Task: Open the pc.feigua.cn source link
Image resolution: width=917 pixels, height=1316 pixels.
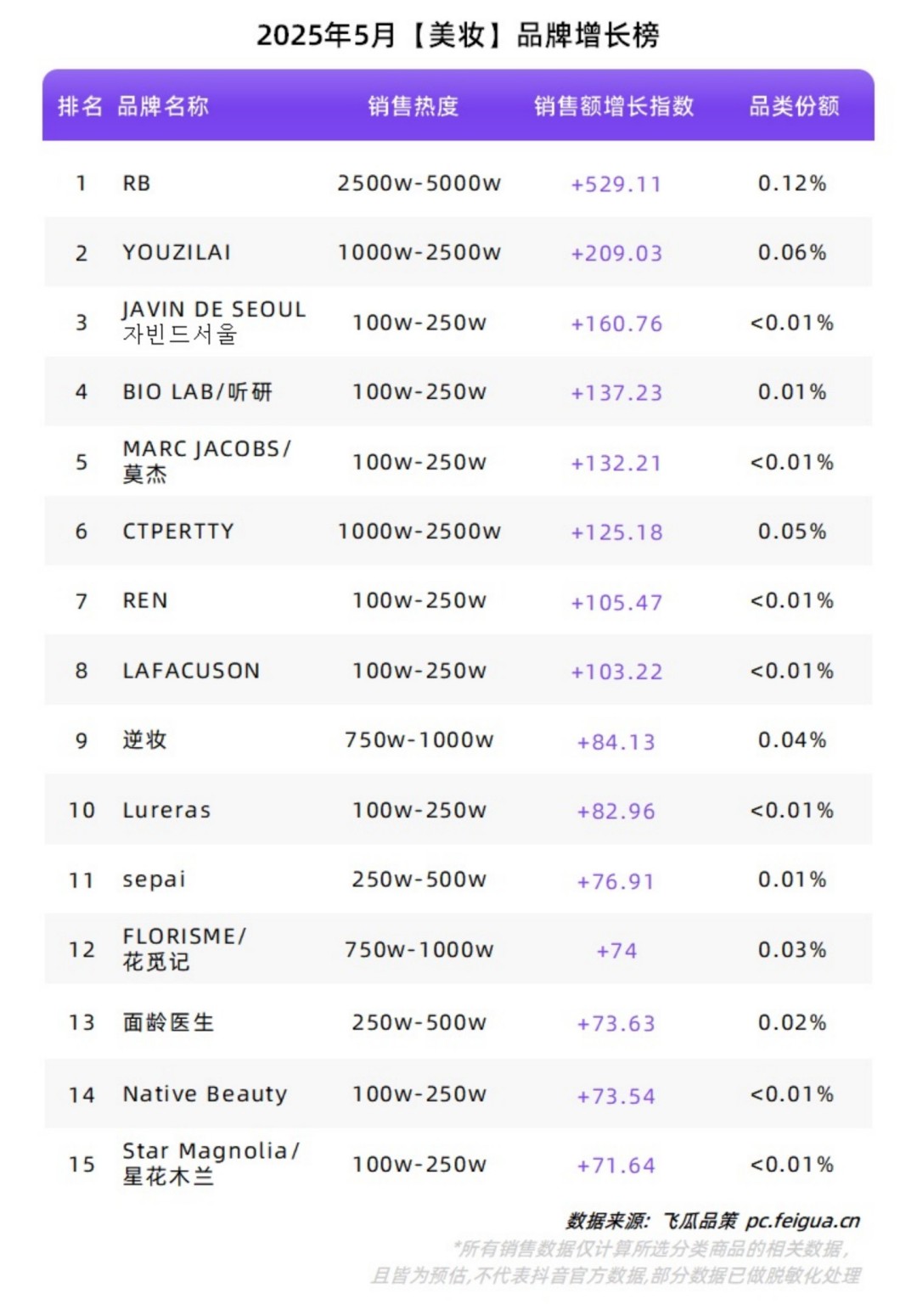Action: click(802, 1221)
